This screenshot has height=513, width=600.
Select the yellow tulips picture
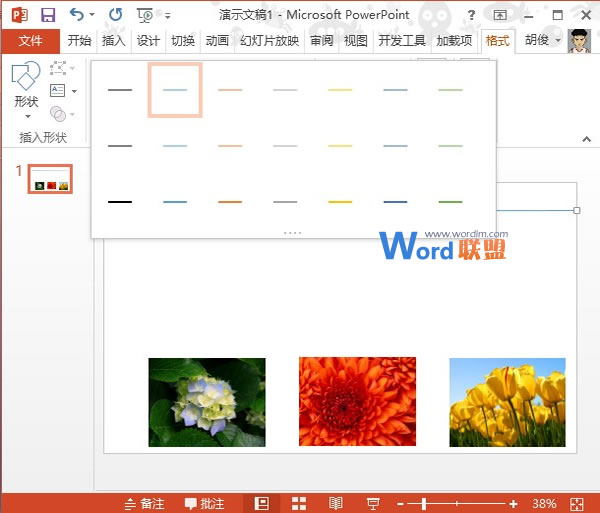pos(507,402)
